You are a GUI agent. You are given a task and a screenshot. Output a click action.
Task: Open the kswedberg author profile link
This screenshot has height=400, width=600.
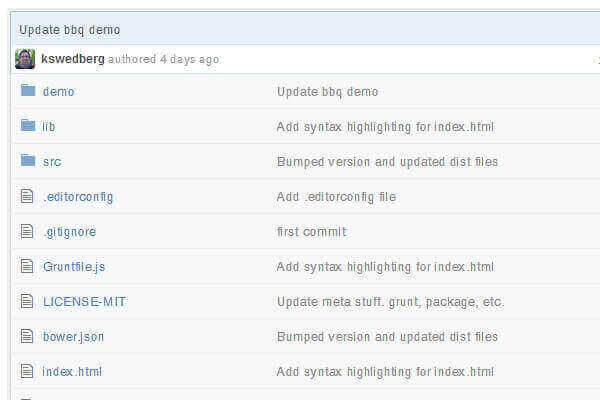tap(73, 59)
